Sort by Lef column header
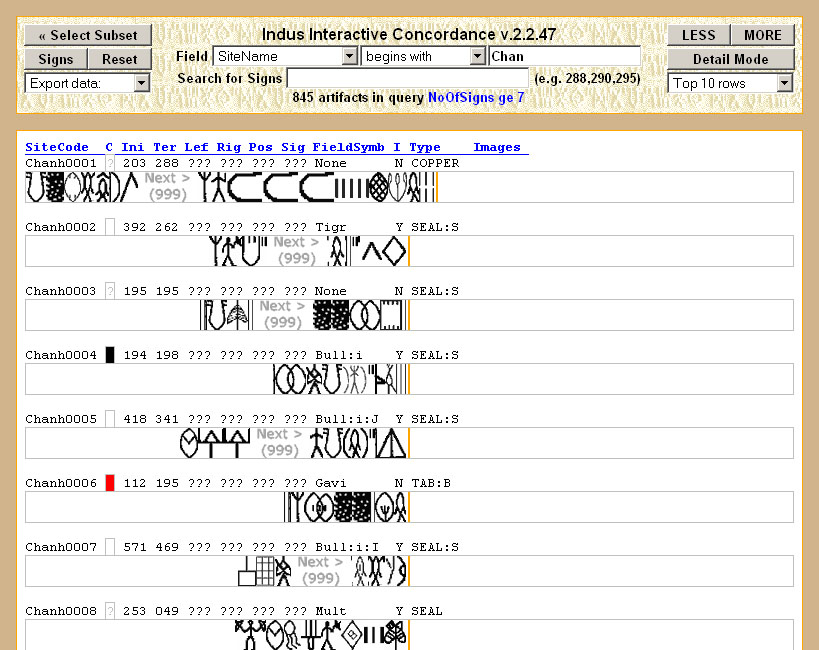 click(196, 147)
